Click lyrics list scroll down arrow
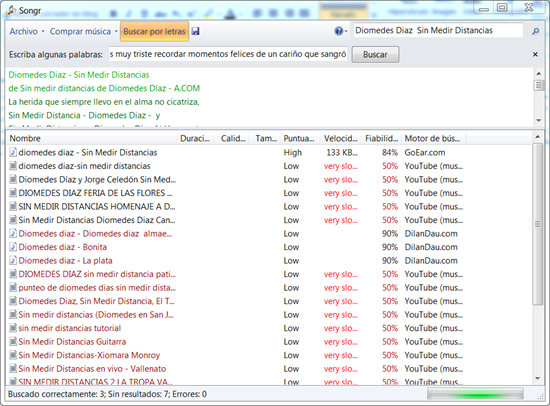This screenshot has height=406, width=550. click(539, 121)
